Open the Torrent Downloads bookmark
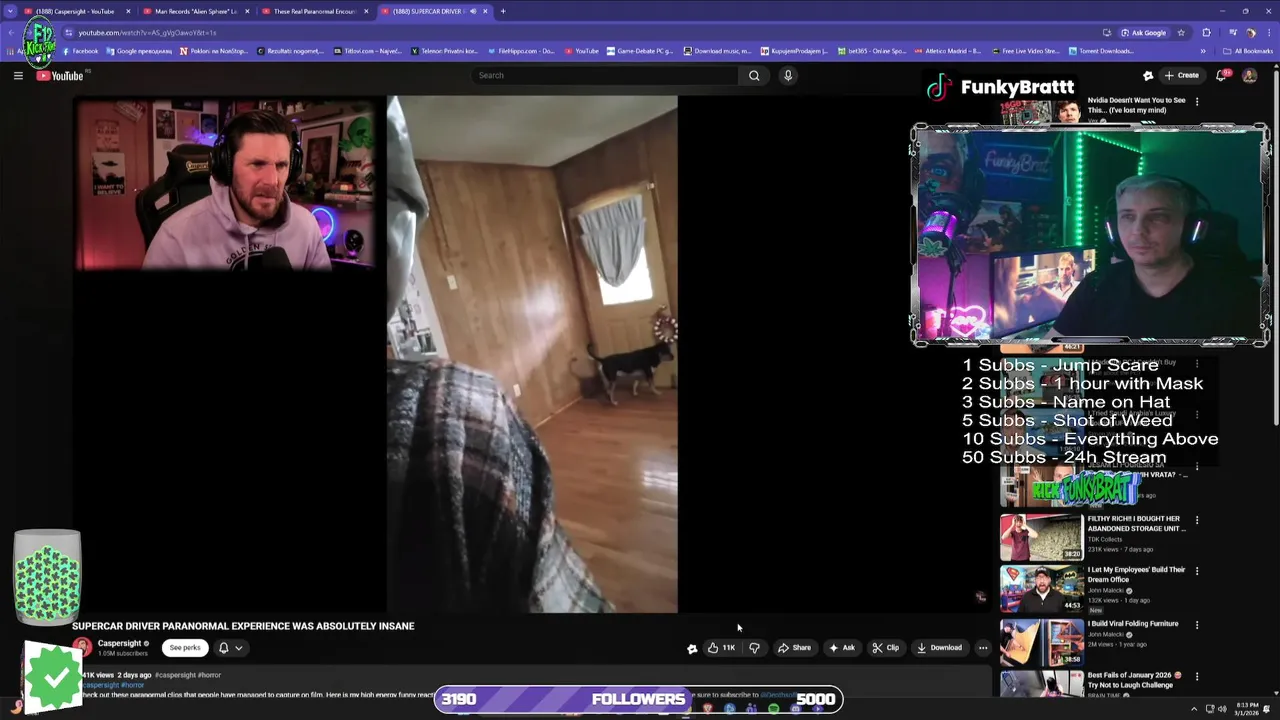The height and width of the screenshot is (720, 1280). [1102, 51]
